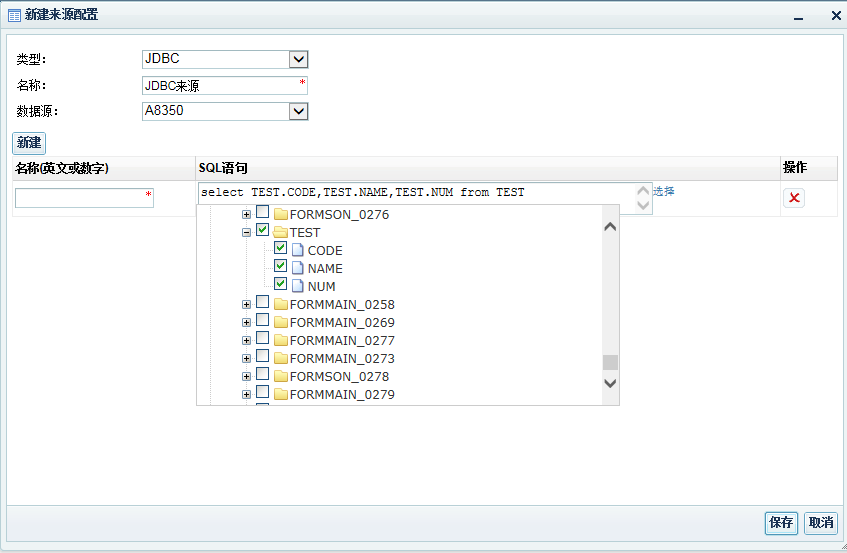
Task: Click the tree scrollbar down arrow
Action: click(610, 383)
